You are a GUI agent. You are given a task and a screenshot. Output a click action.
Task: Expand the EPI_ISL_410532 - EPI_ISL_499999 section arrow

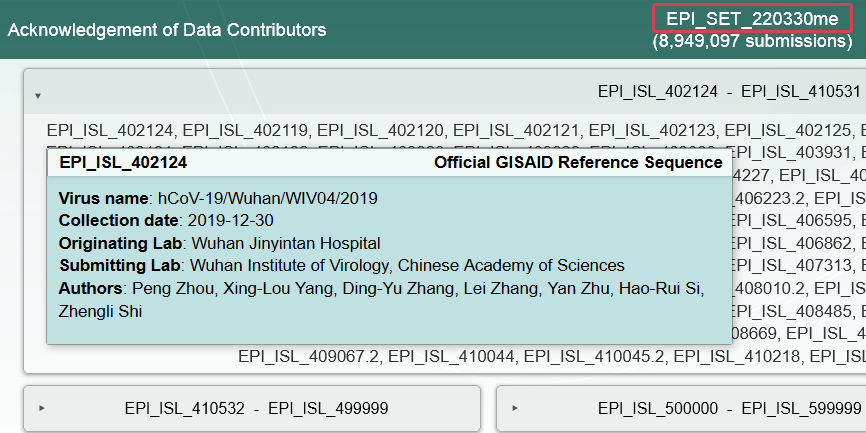pos(41,408)
